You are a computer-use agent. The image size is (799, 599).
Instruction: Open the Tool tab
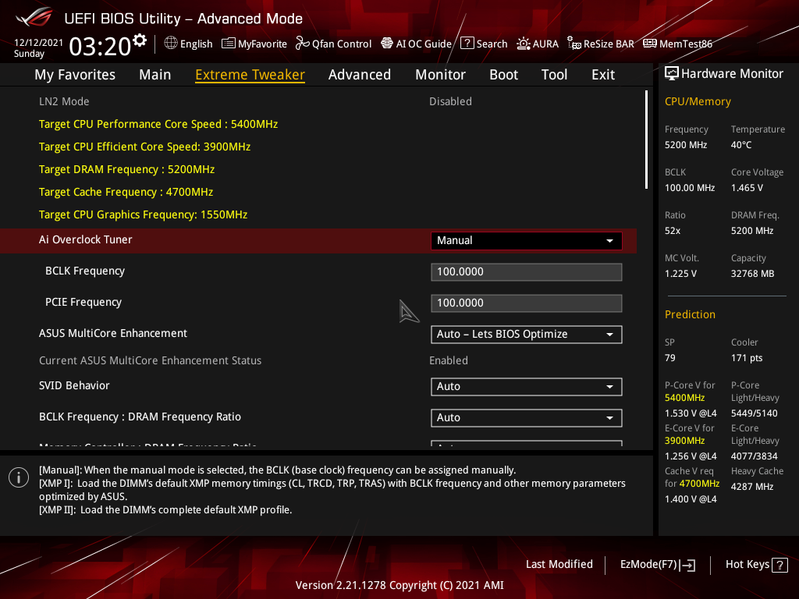554,74
